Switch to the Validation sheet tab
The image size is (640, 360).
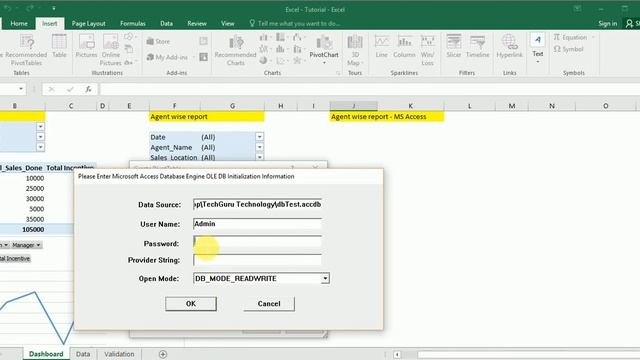(119, 354)
